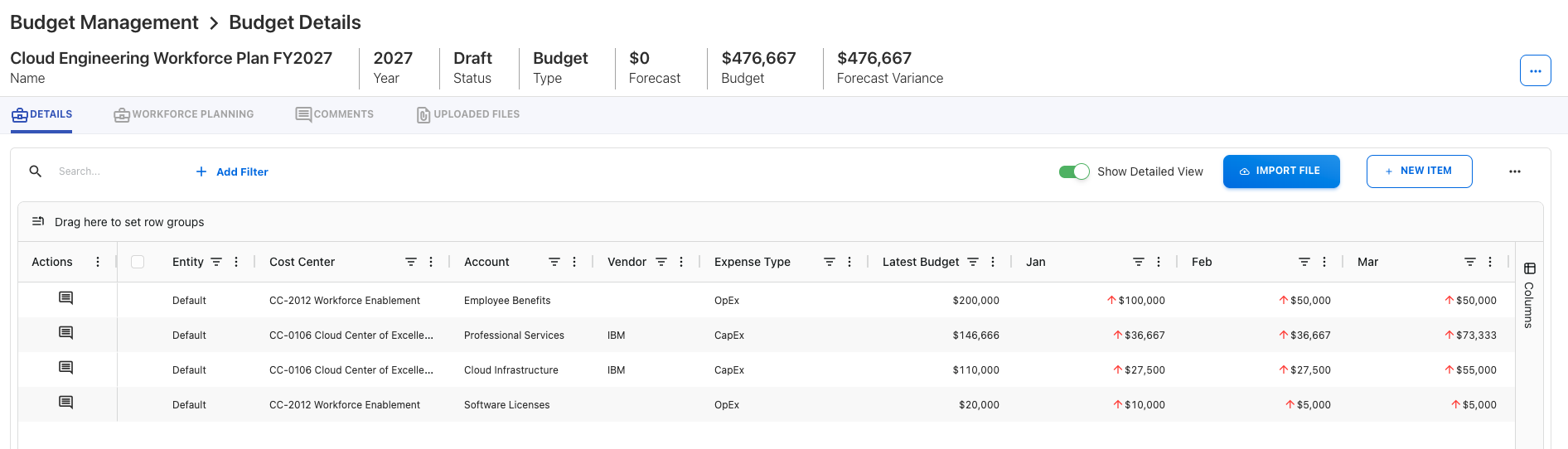Open the Jan column menu
Viewport: 1568px width, 449px height.
[x=1159, y=262]
